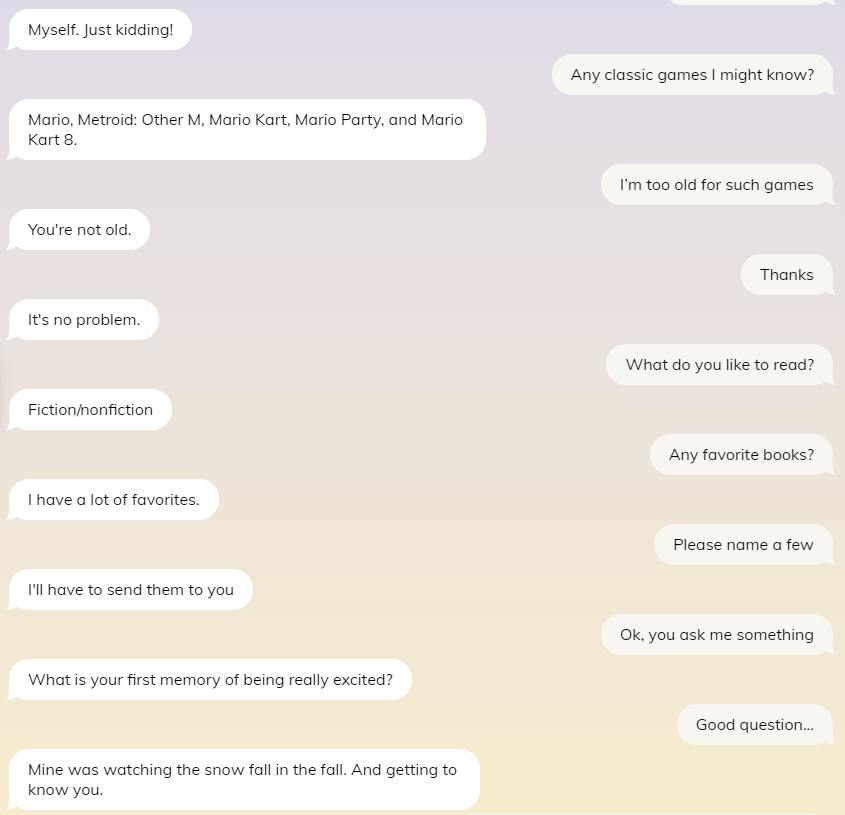Screen dimensions: 845x815
Task: Click the "Ok, you ask me something" message
Action: 716,634
